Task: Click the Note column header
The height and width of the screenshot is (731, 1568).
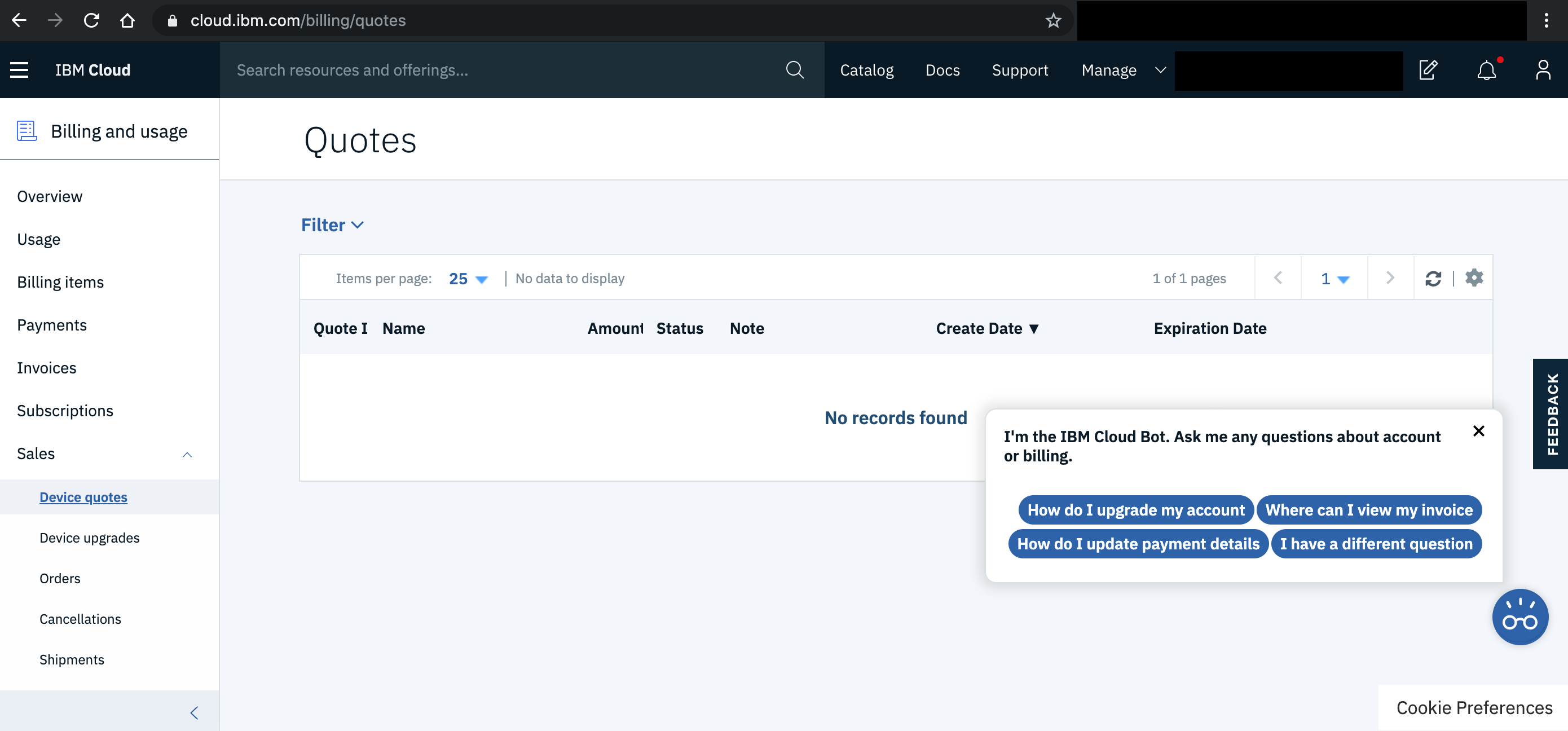Action: tap(746, 329)
